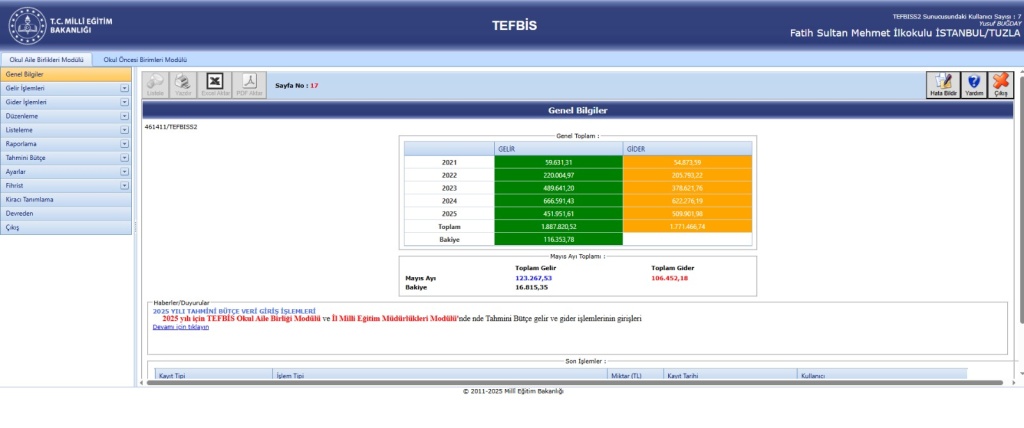
Task: Expand the Tahmini Bütçe sidebar section
Action: coord(124,158)
